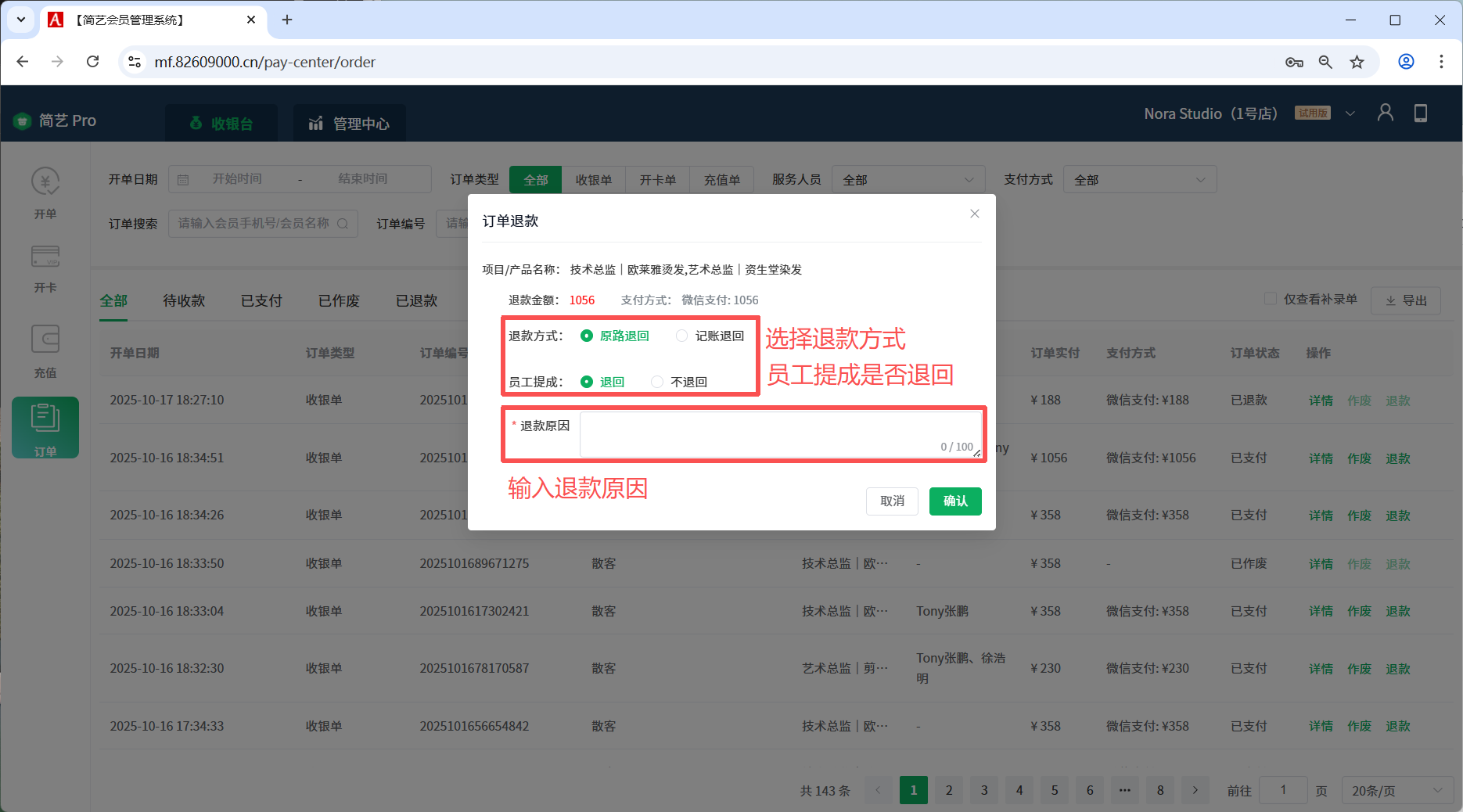1463x812 pixels.
Task: Click the 取消 button in refund dialog
Action: click(892, 501)
